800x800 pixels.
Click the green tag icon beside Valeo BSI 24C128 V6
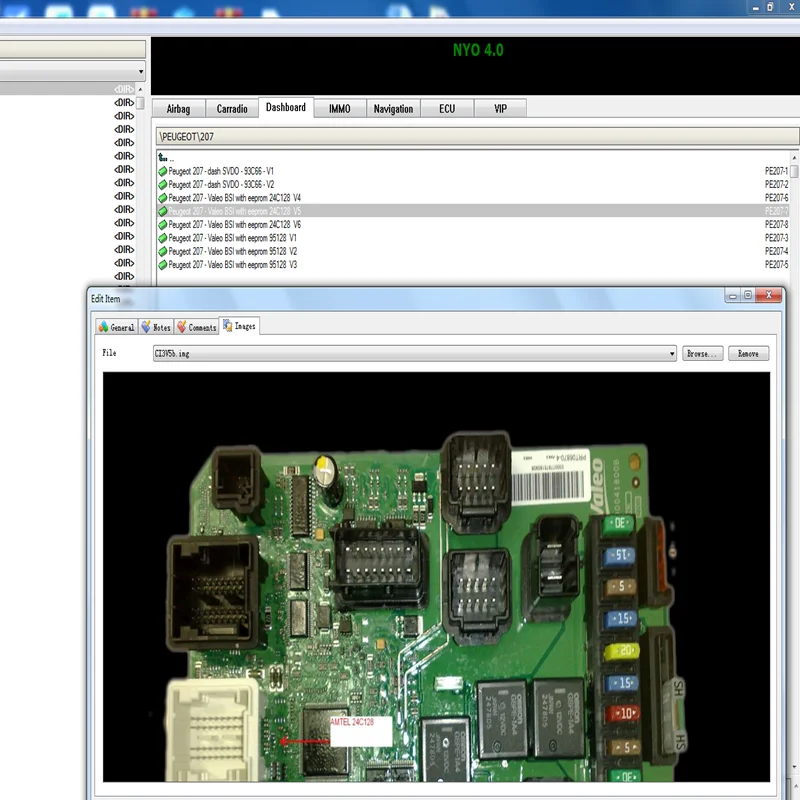pos(163,225)
